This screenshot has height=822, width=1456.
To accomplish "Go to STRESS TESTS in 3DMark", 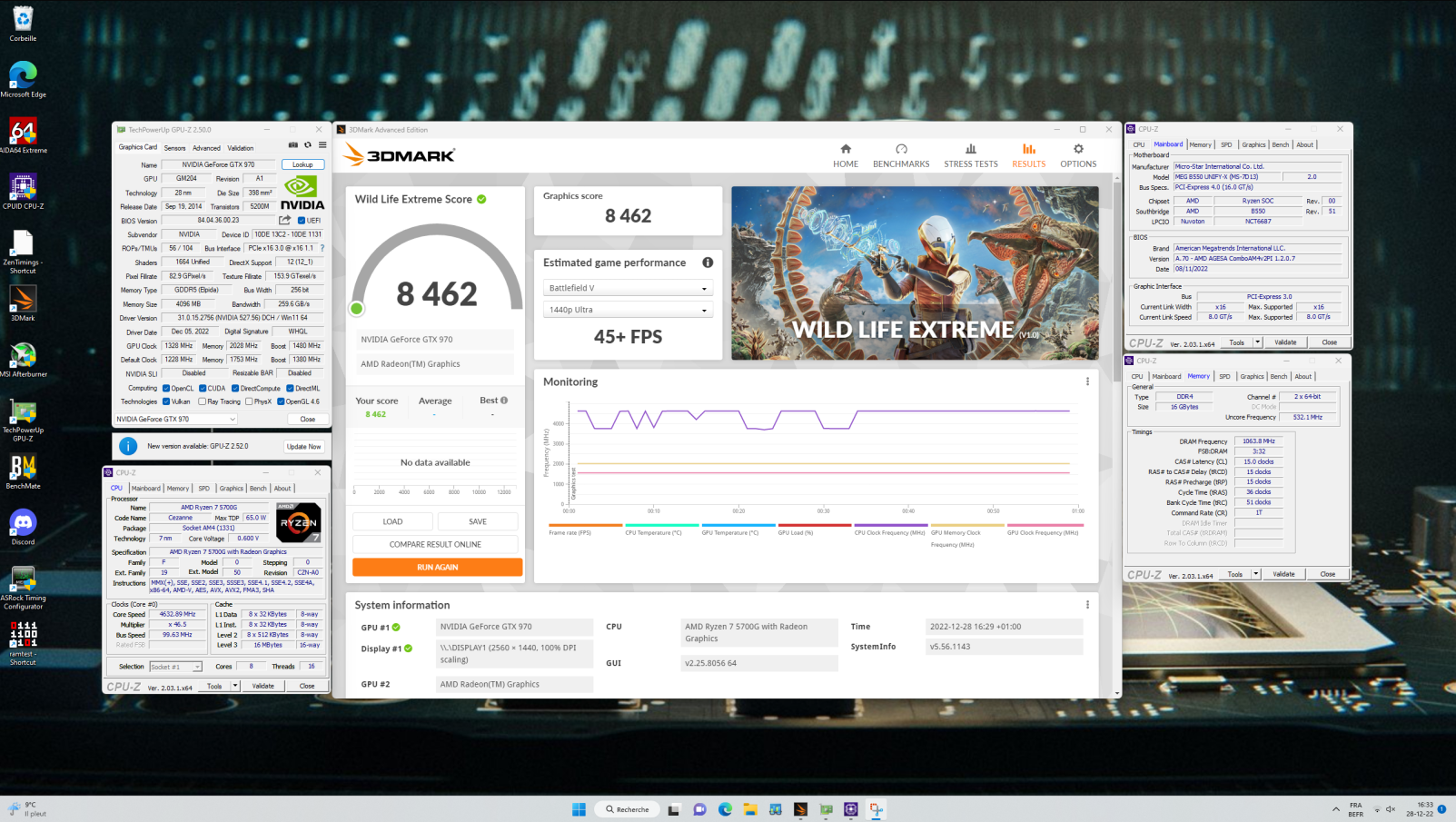I will click(x=971, y=155).
